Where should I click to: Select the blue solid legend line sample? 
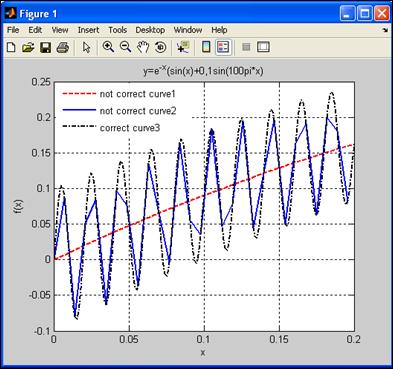79,111
